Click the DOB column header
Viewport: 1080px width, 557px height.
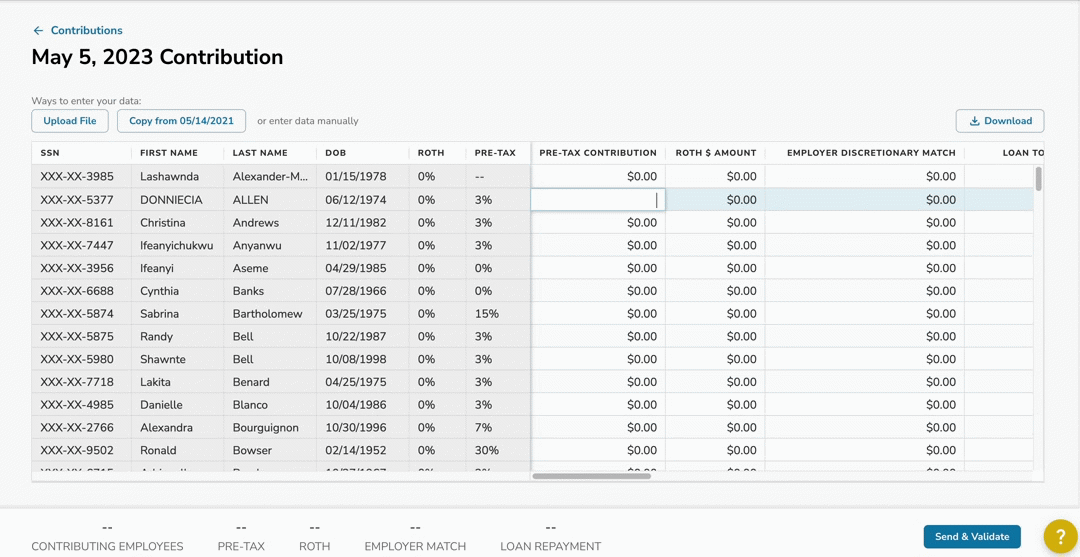coord(335,153)
